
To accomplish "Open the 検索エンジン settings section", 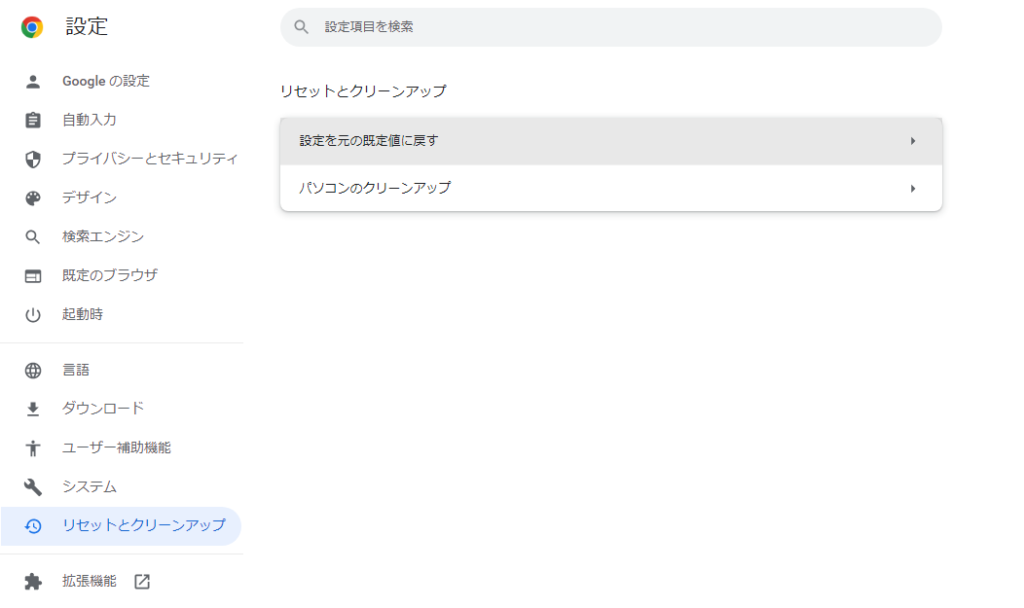I will 103,237.
